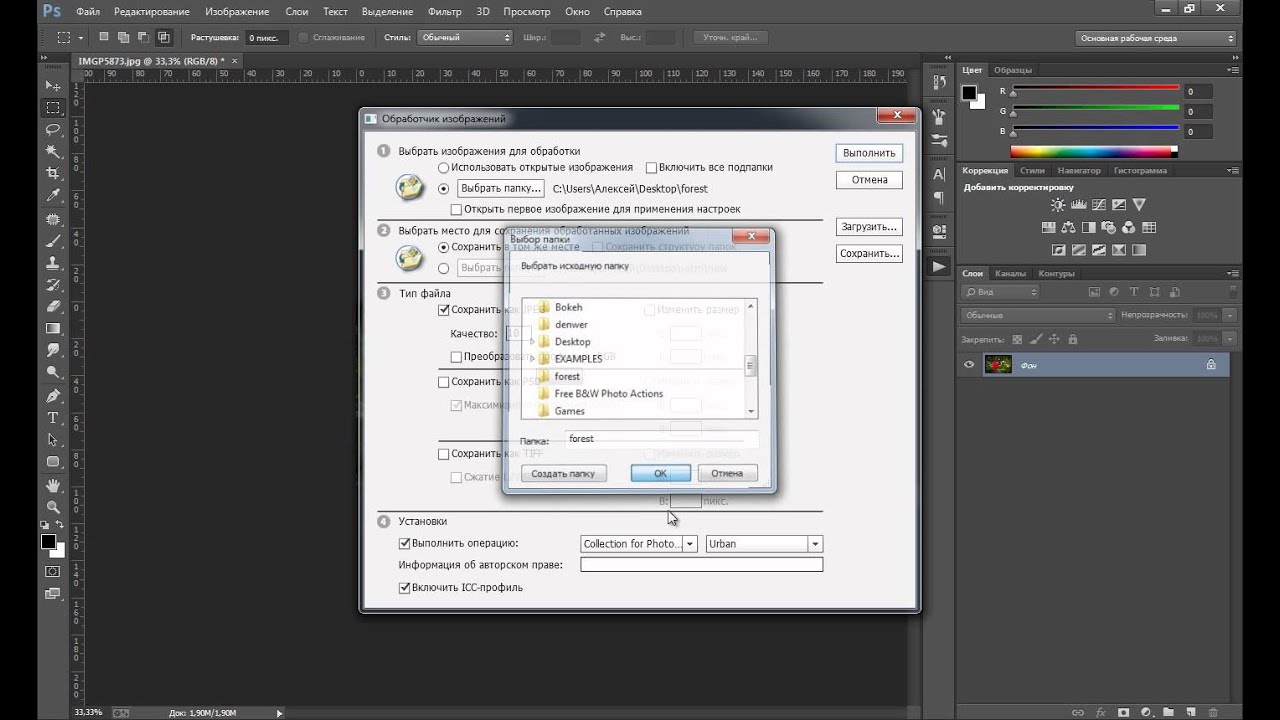The height and width of the screenshot is (720, 1280).
Task: Select the Magic Wand tool
Action: click(x=53, y=151)
